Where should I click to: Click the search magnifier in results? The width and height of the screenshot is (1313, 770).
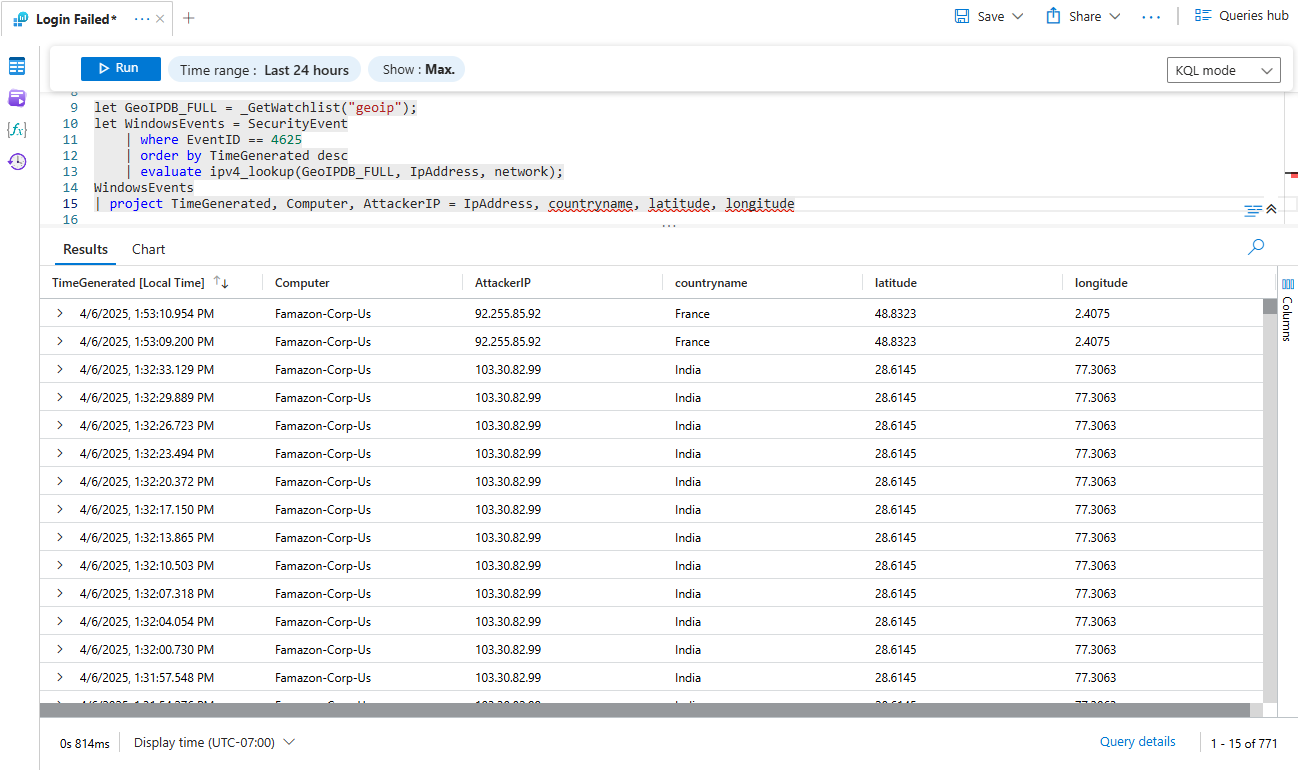click(x=1256, y=247)
